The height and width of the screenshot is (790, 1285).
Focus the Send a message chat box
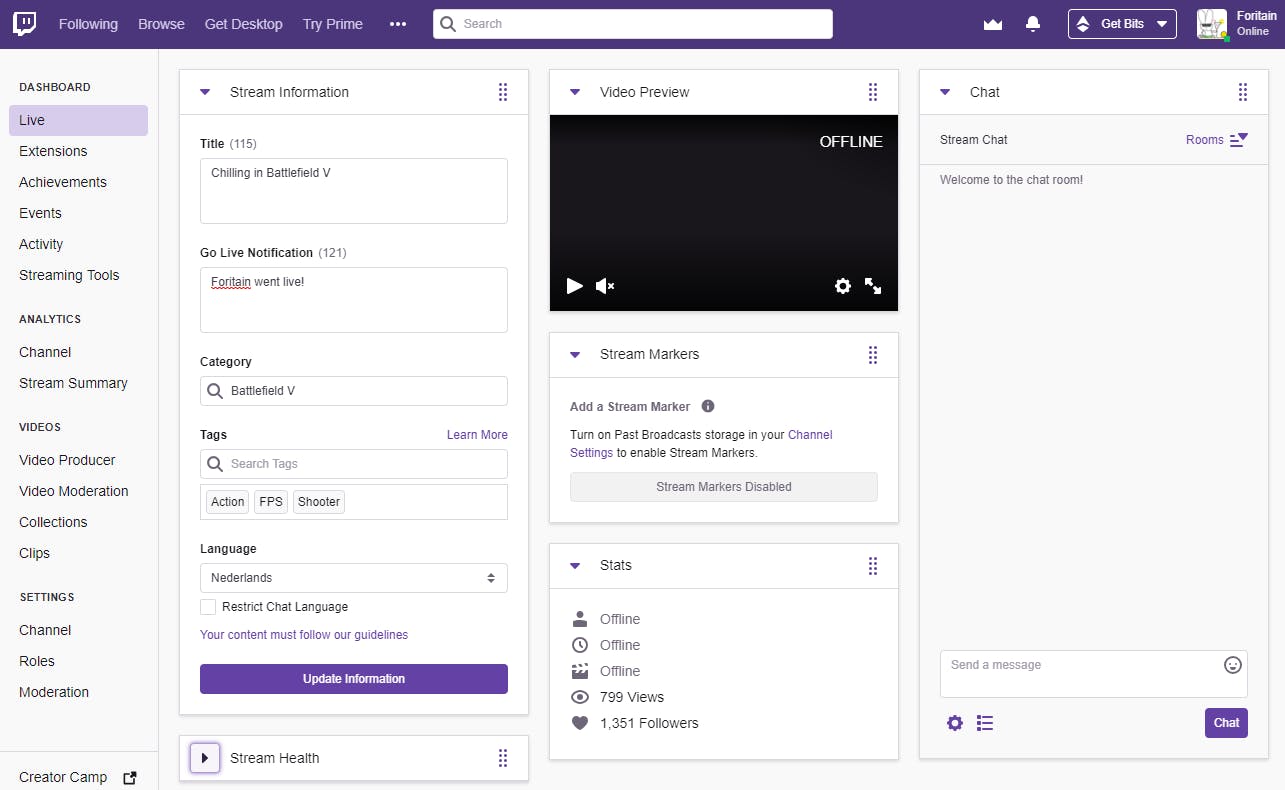tap(1094, 674)
